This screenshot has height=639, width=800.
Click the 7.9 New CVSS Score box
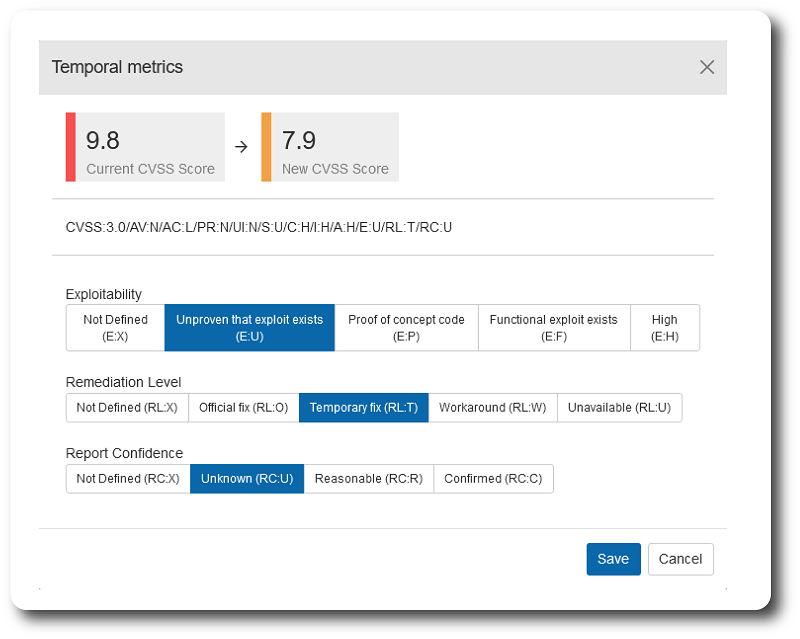(x=331, y=147)
